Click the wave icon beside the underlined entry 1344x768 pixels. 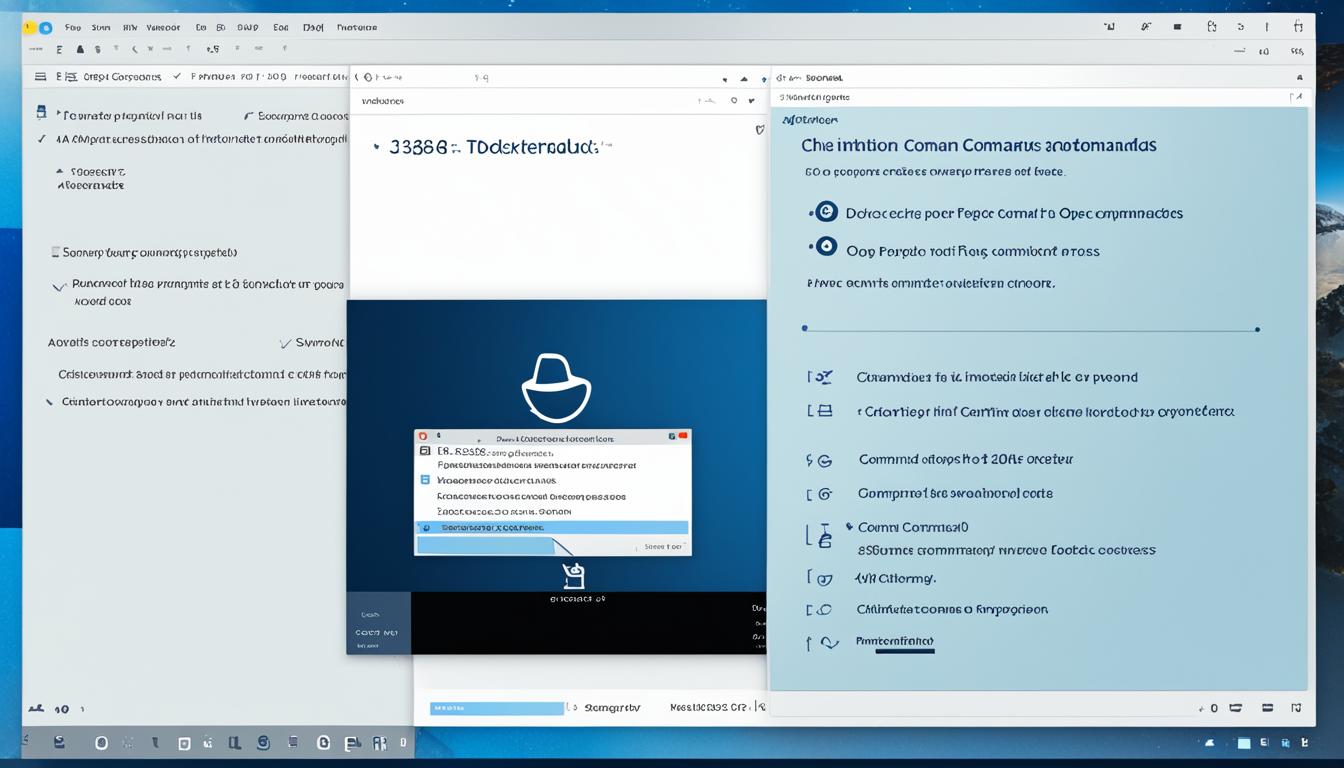(x=826, y=643)
